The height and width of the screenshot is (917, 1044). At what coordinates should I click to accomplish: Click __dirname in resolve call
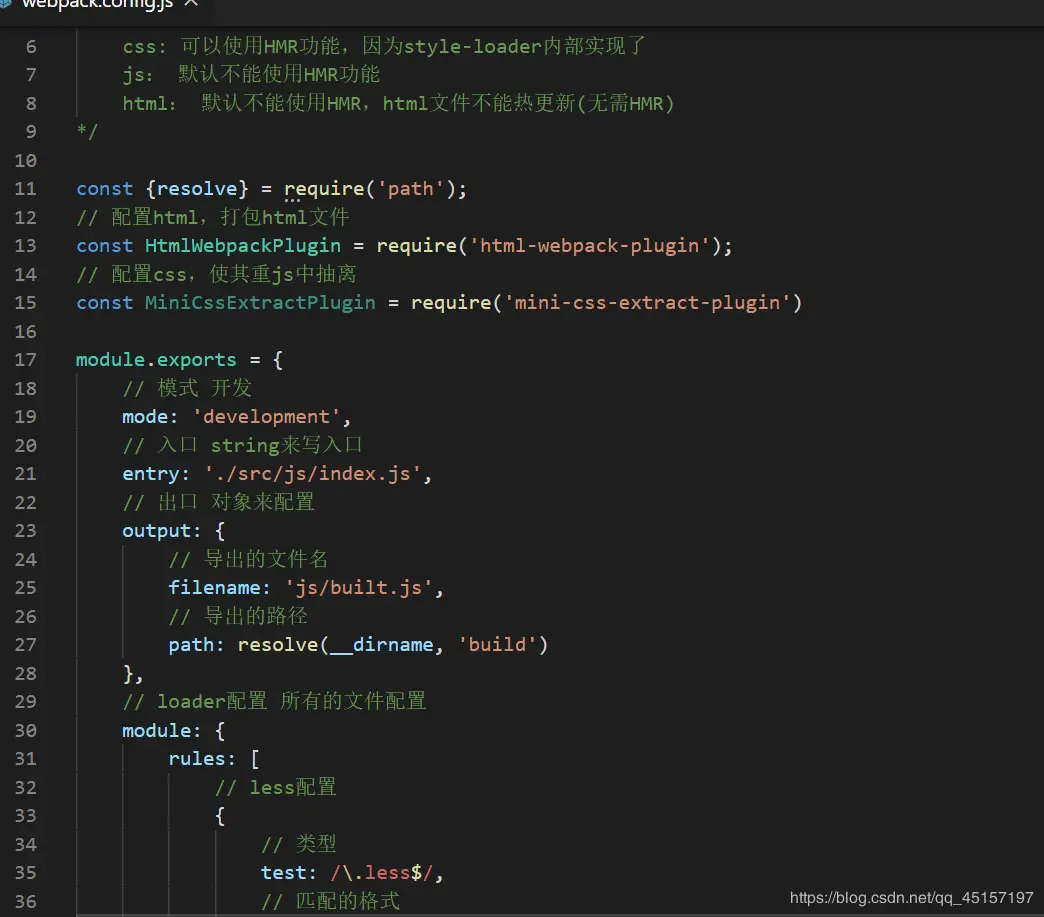382,645
